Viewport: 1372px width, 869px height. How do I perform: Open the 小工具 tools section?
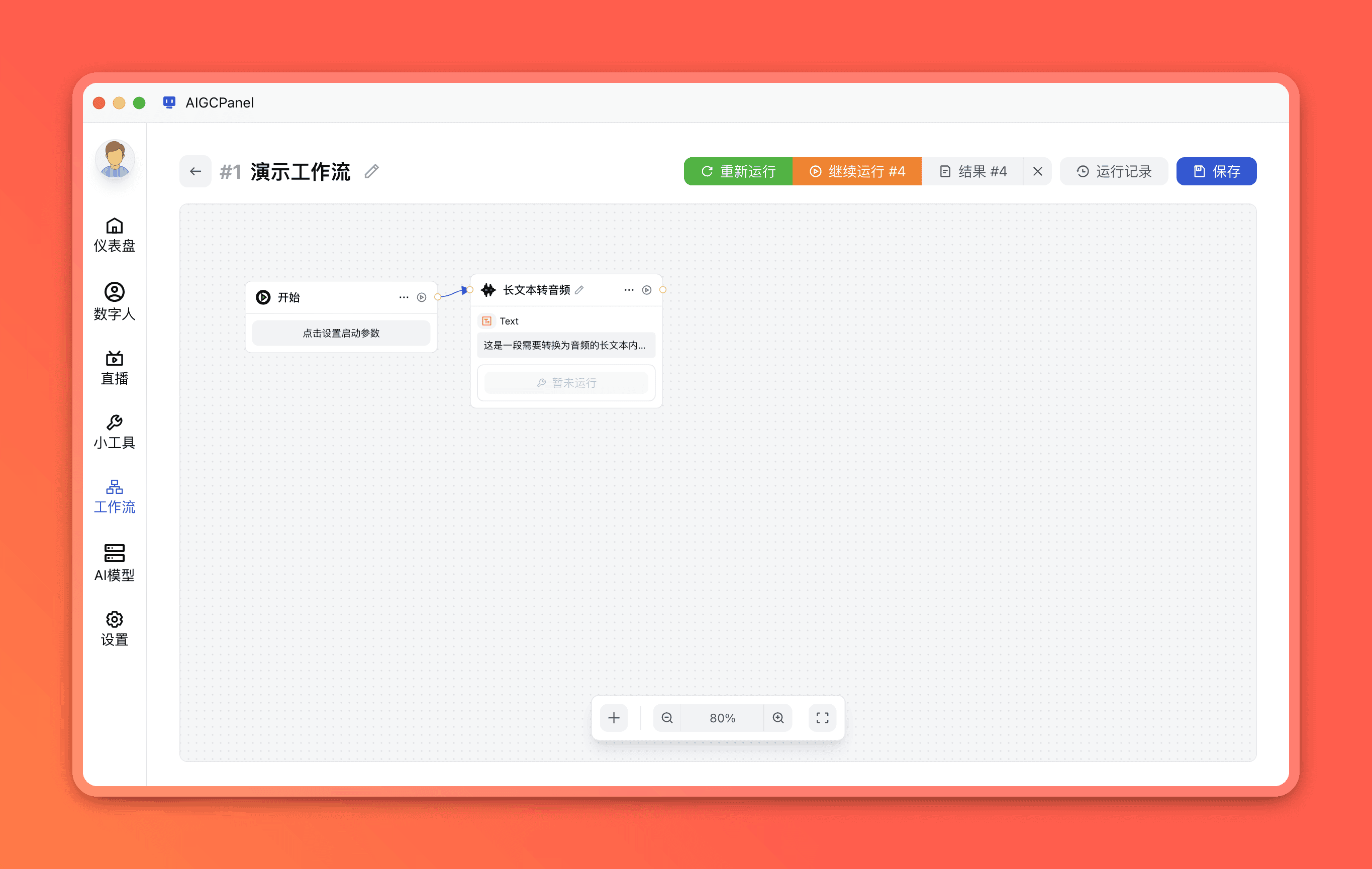(115, 432)
